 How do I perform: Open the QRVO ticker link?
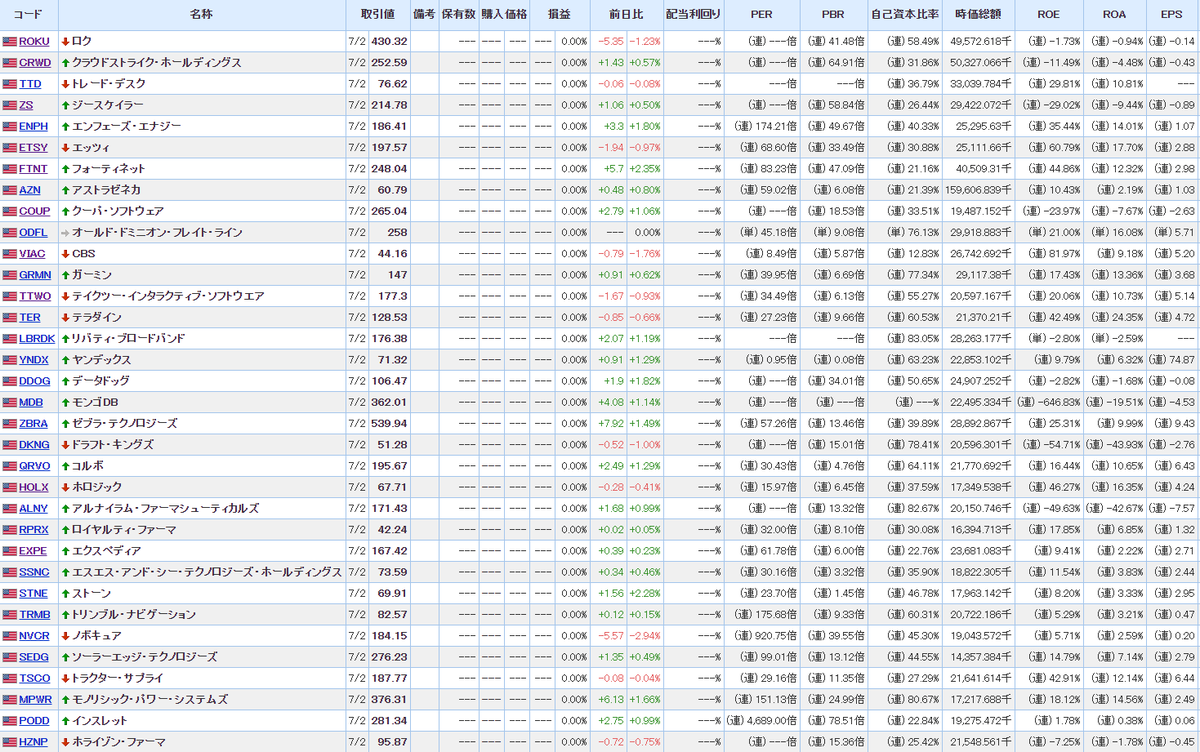[x=34, y=466]
